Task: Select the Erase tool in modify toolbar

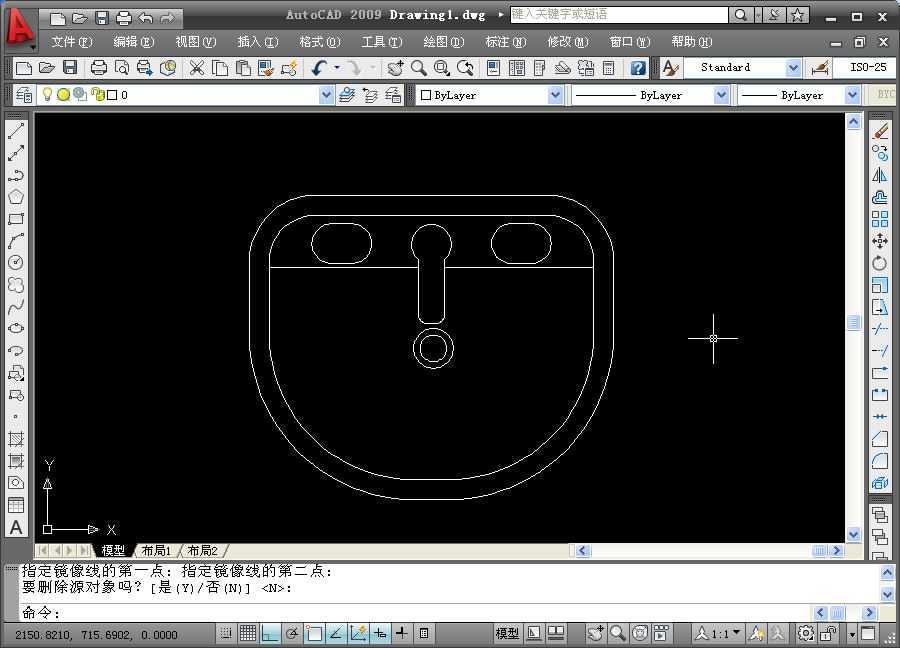Action: coord(880,131)
